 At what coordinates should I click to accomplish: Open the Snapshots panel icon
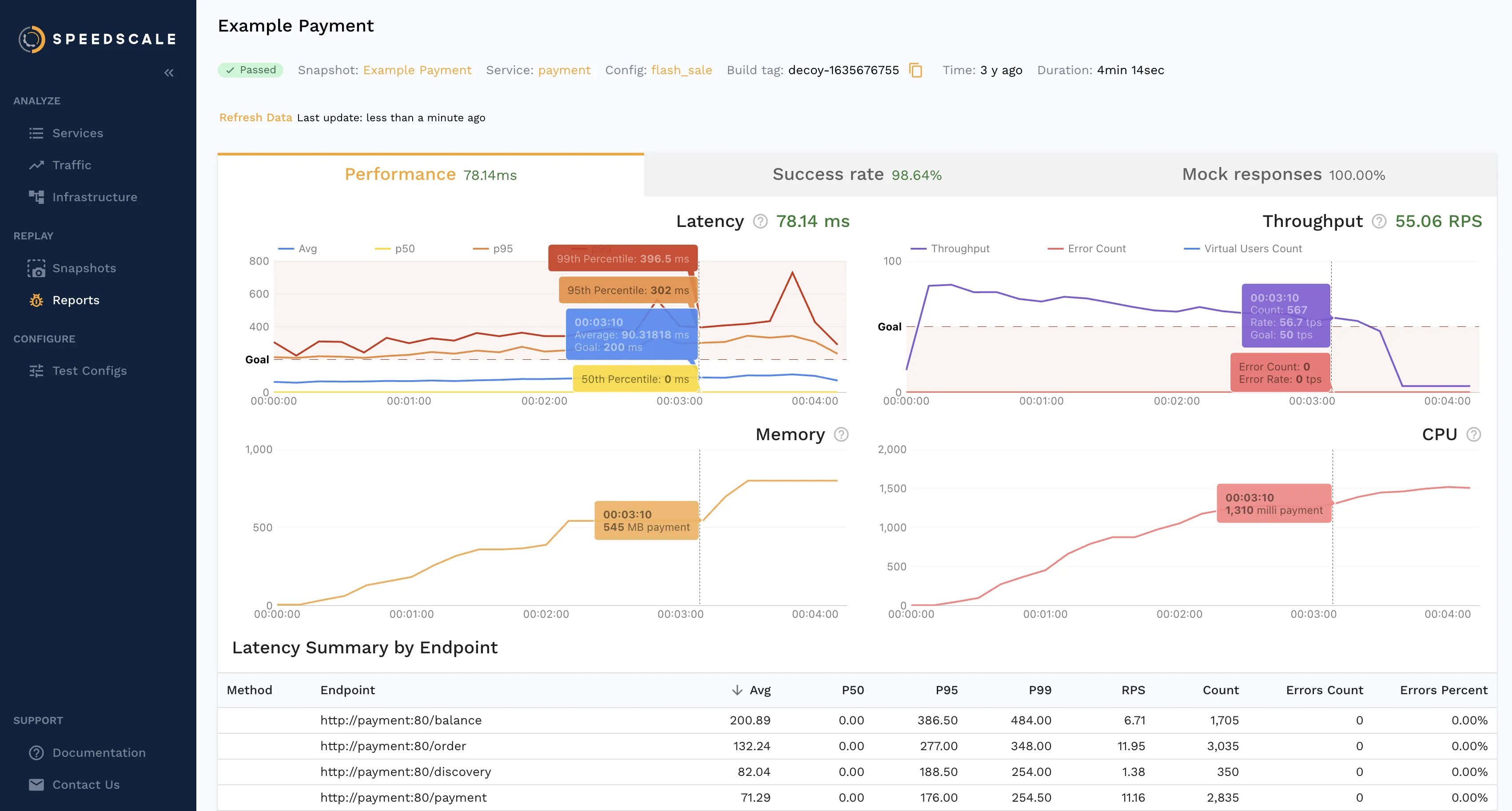click(36, 268)
